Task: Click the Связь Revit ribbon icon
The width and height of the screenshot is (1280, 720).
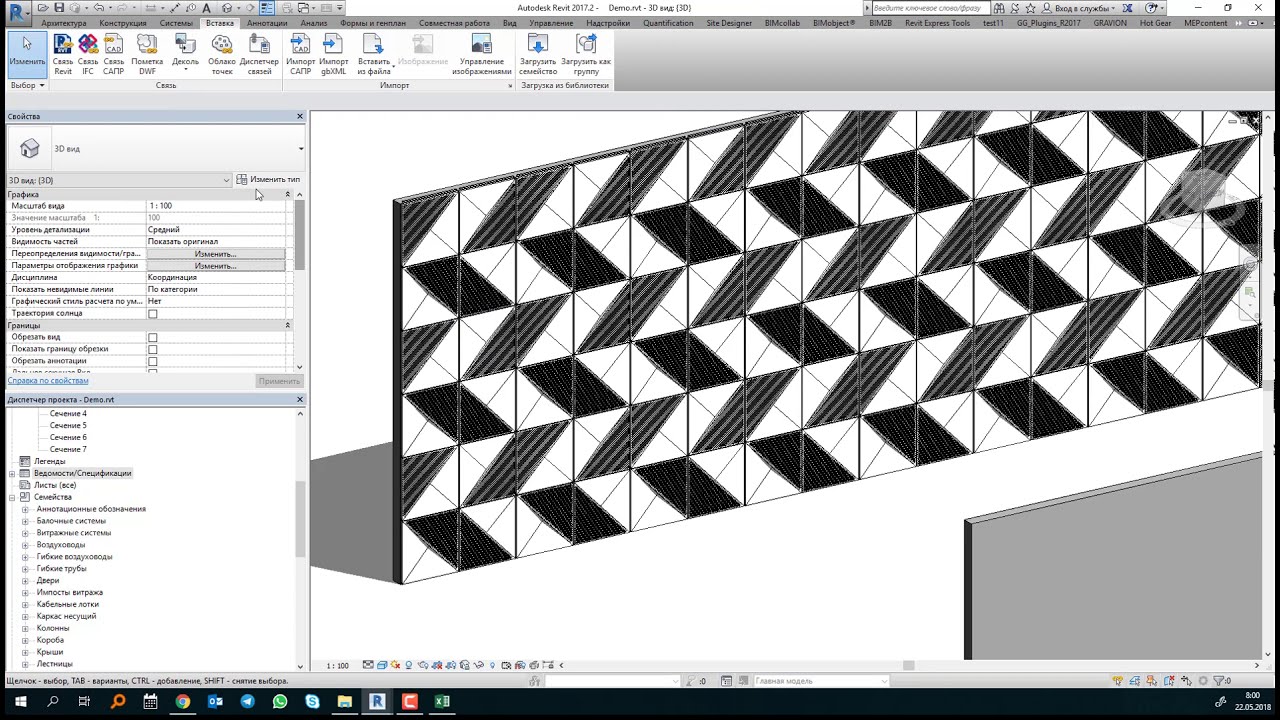Action: (63, 55)
